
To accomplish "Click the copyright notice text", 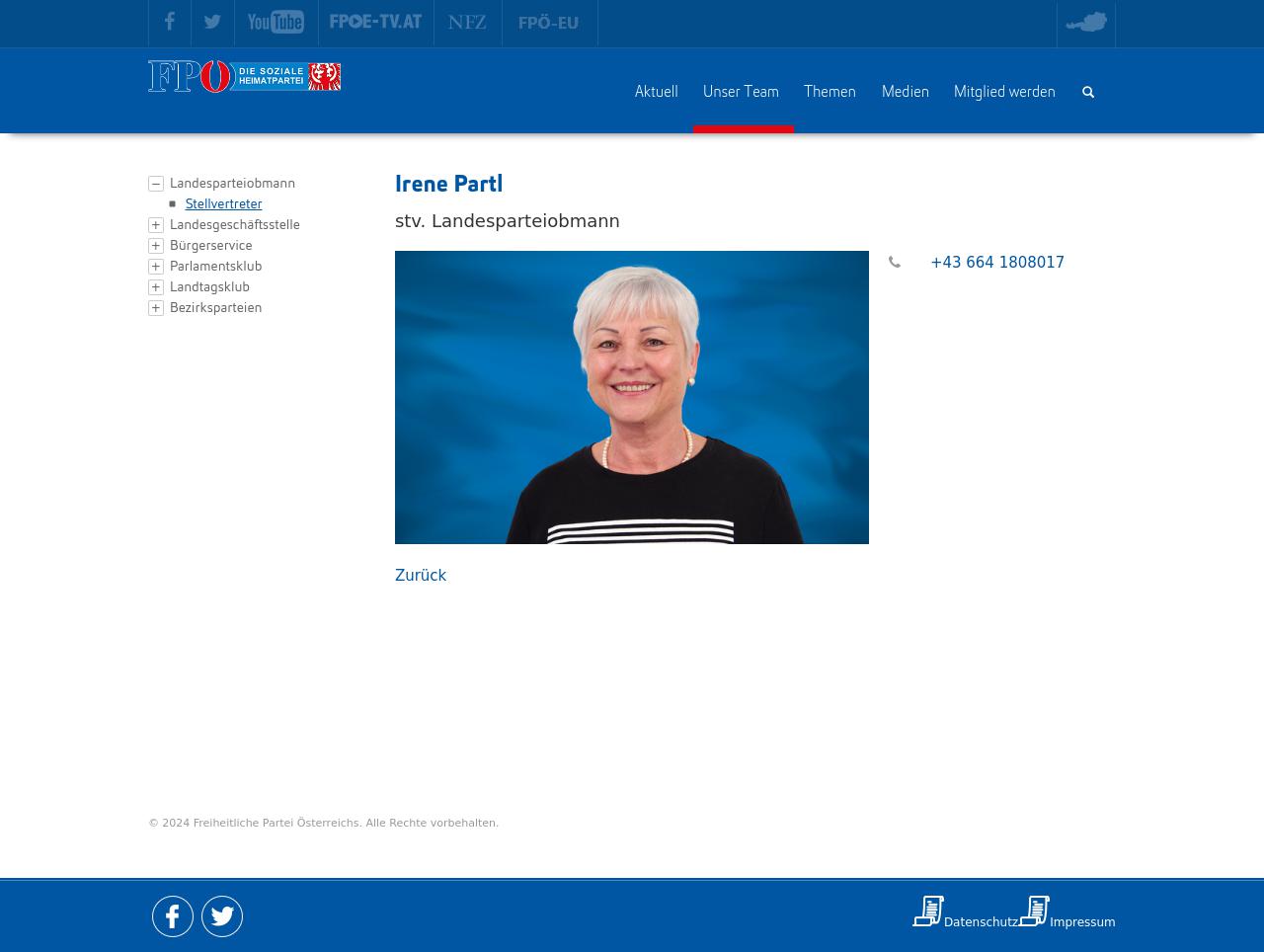I will pos(323,823).
